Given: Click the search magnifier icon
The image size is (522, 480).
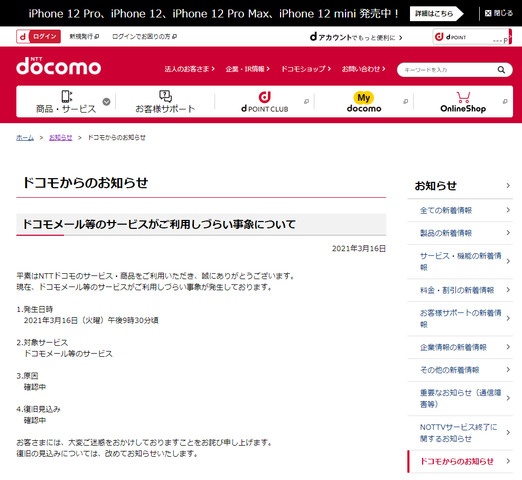Looking at the screenshot, I should click(501, 70).
